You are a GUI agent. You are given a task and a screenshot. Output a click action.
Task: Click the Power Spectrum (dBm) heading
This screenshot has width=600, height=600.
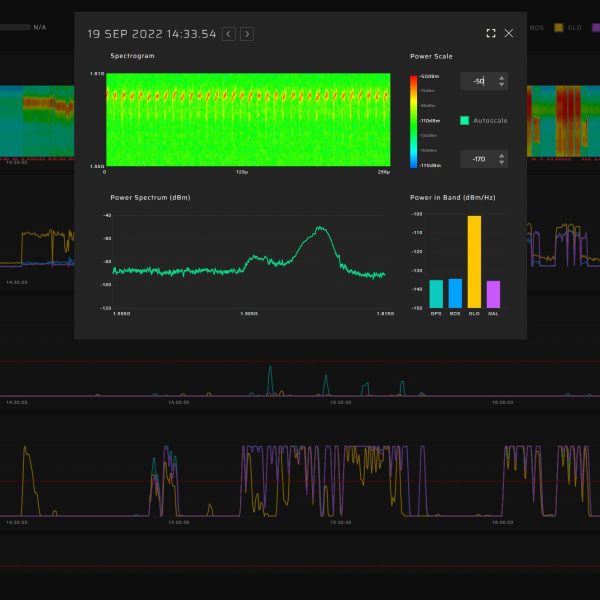150,197
